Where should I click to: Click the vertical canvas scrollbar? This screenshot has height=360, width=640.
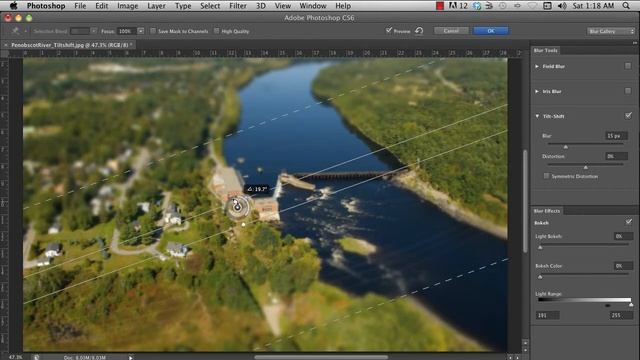coord(525,201)
